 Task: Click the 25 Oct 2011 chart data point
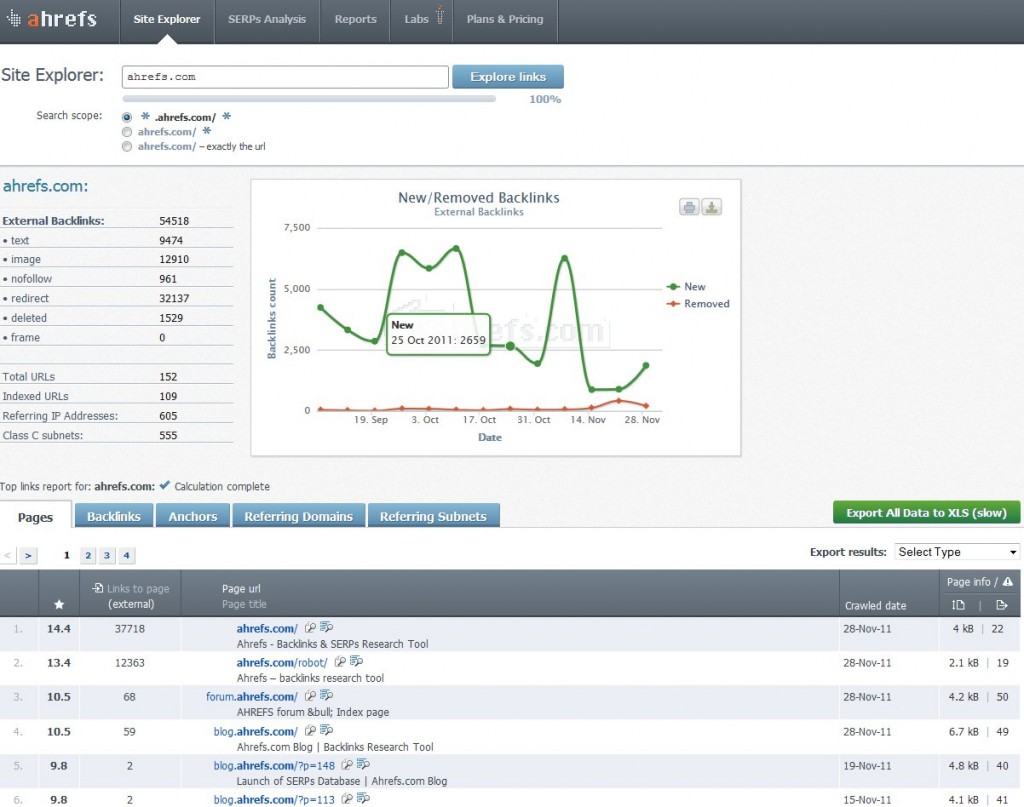(x=511, y=346)
